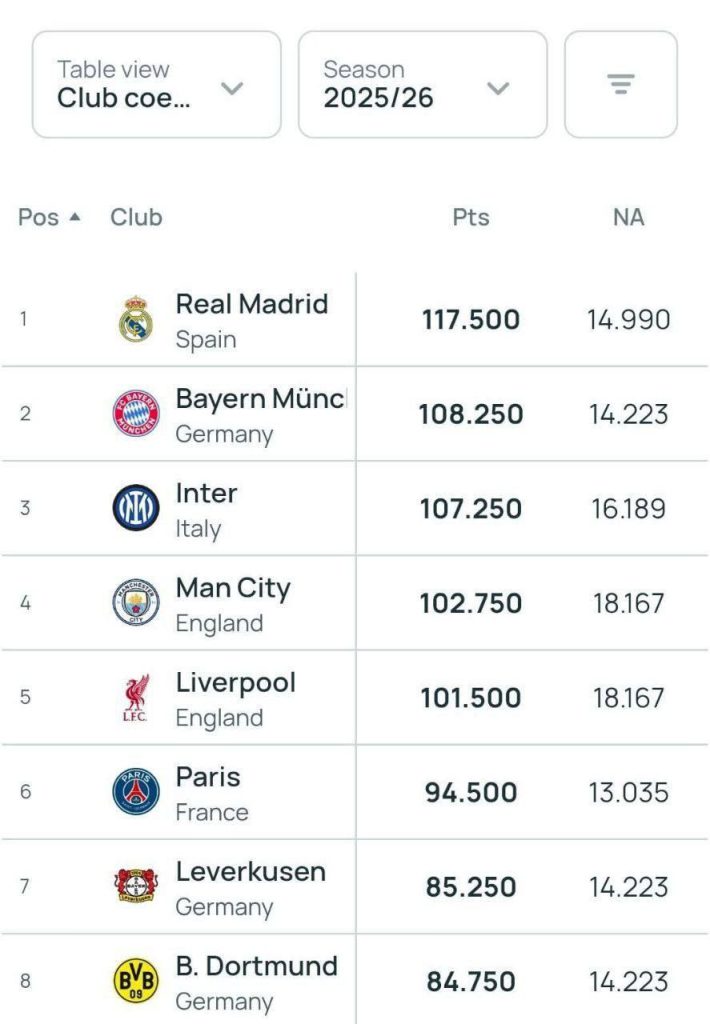Click the Leverkusen club crest

click(x=136, y=887)
